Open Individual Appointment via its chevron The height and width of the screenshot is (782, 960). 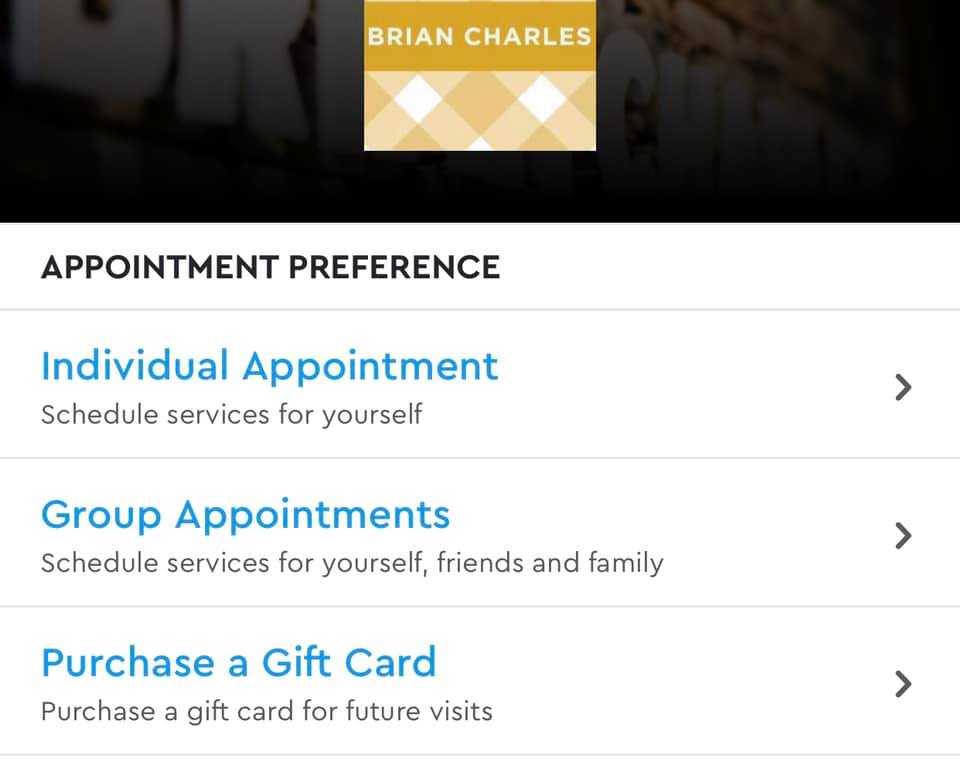coord(903,387)
